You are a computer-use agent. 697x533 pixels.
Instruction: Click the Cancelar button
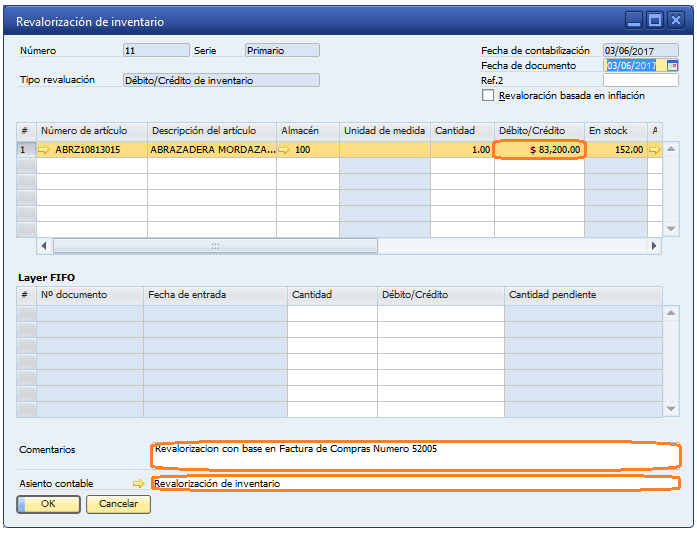click(118, 505)
